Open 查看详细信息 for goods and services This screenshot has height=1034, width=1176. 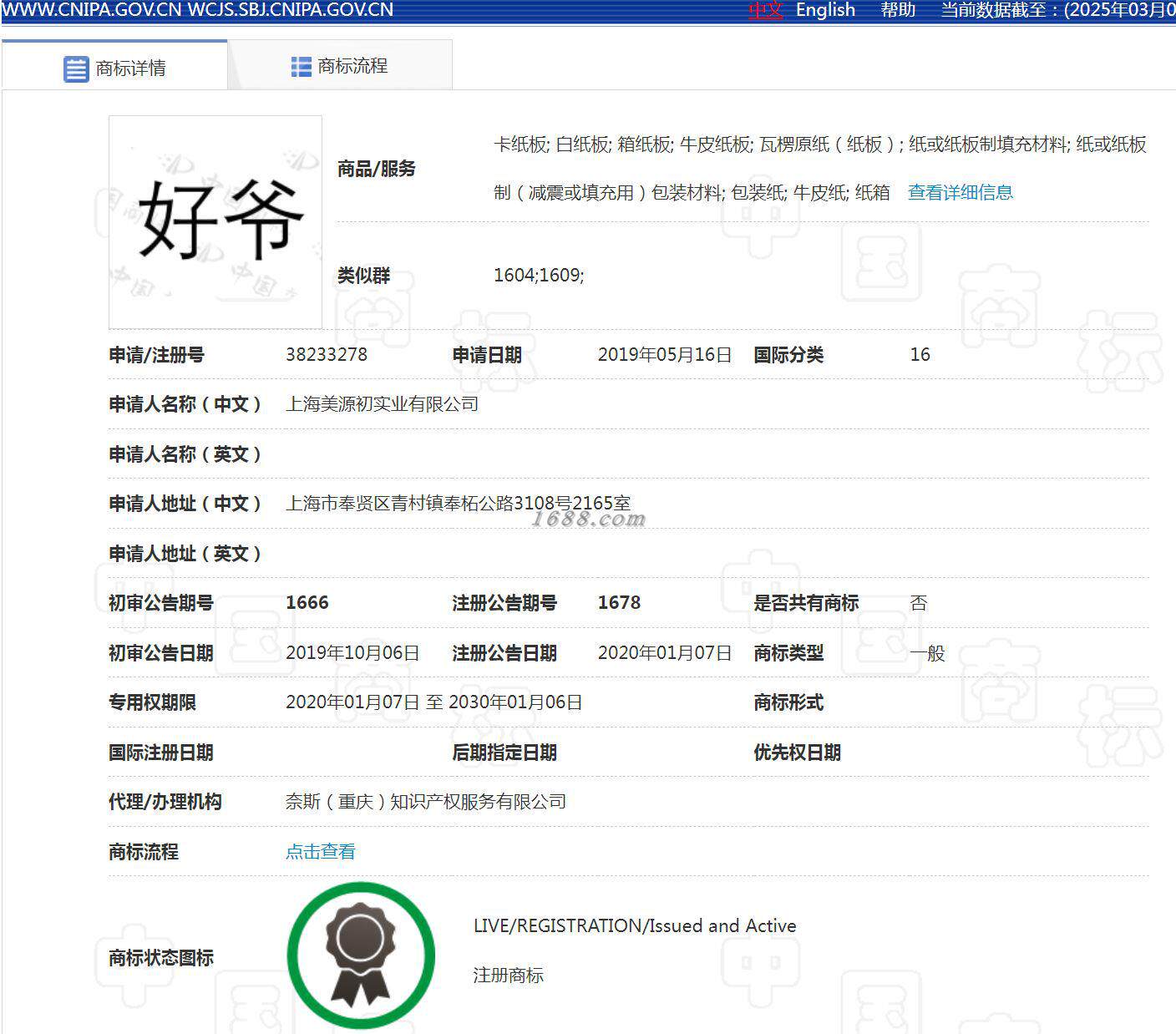[x=961, y=192]
